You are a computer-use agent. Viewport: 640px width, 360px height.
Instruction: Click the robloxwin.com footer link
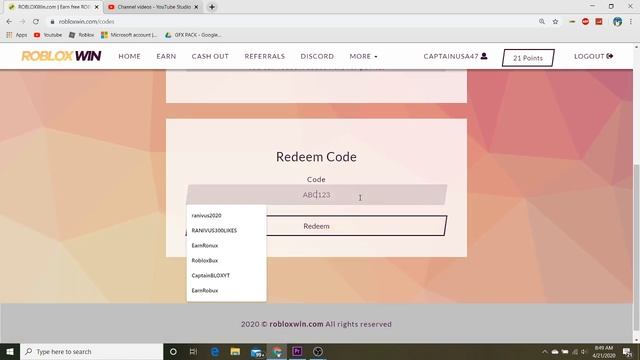(x=296, y=324)
